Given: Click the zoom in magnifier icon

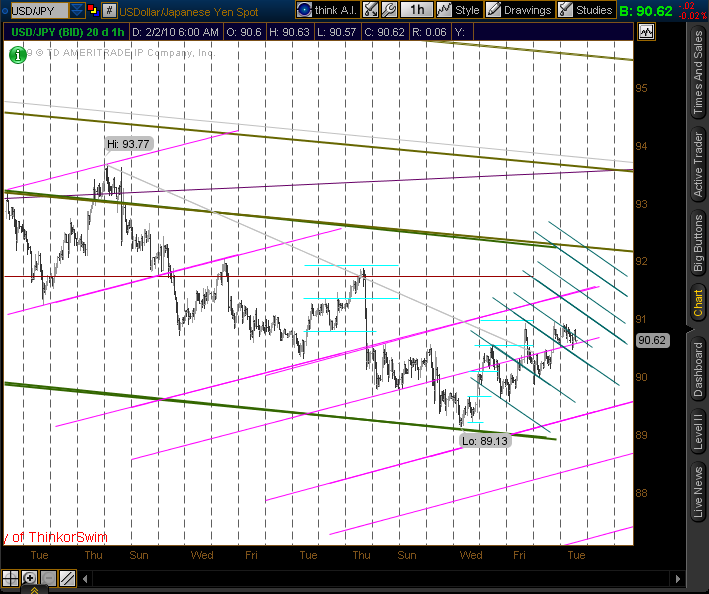Looking at the screenshot, I should click(29, 578).
